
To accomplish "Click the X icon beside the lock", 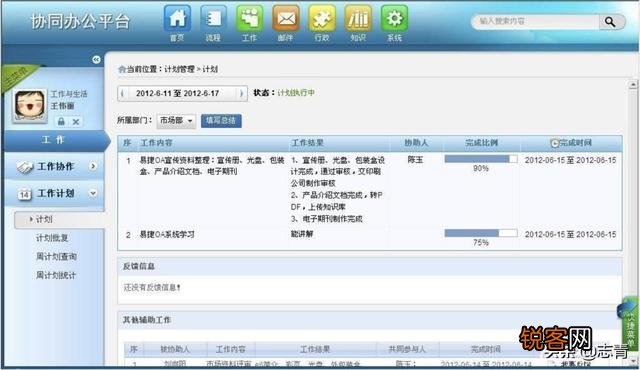I will [76, 121].
